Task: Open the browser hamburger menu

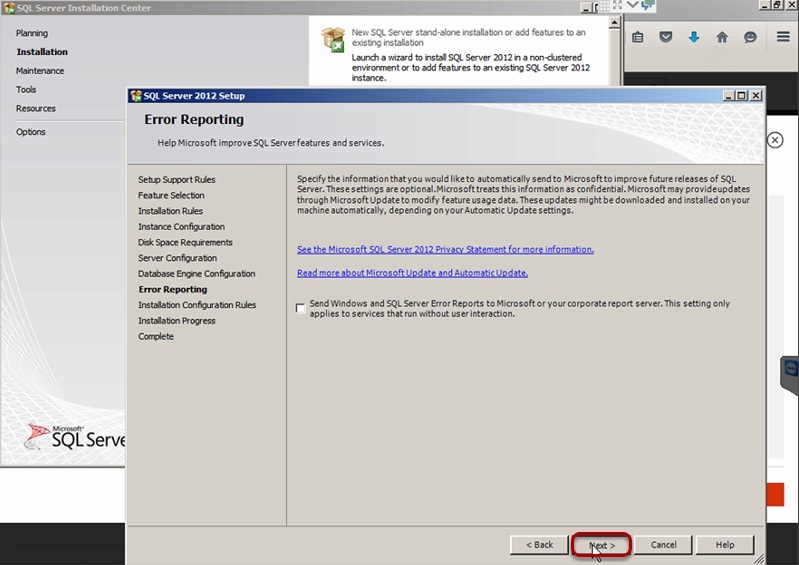Action: [x=783, y=37]
